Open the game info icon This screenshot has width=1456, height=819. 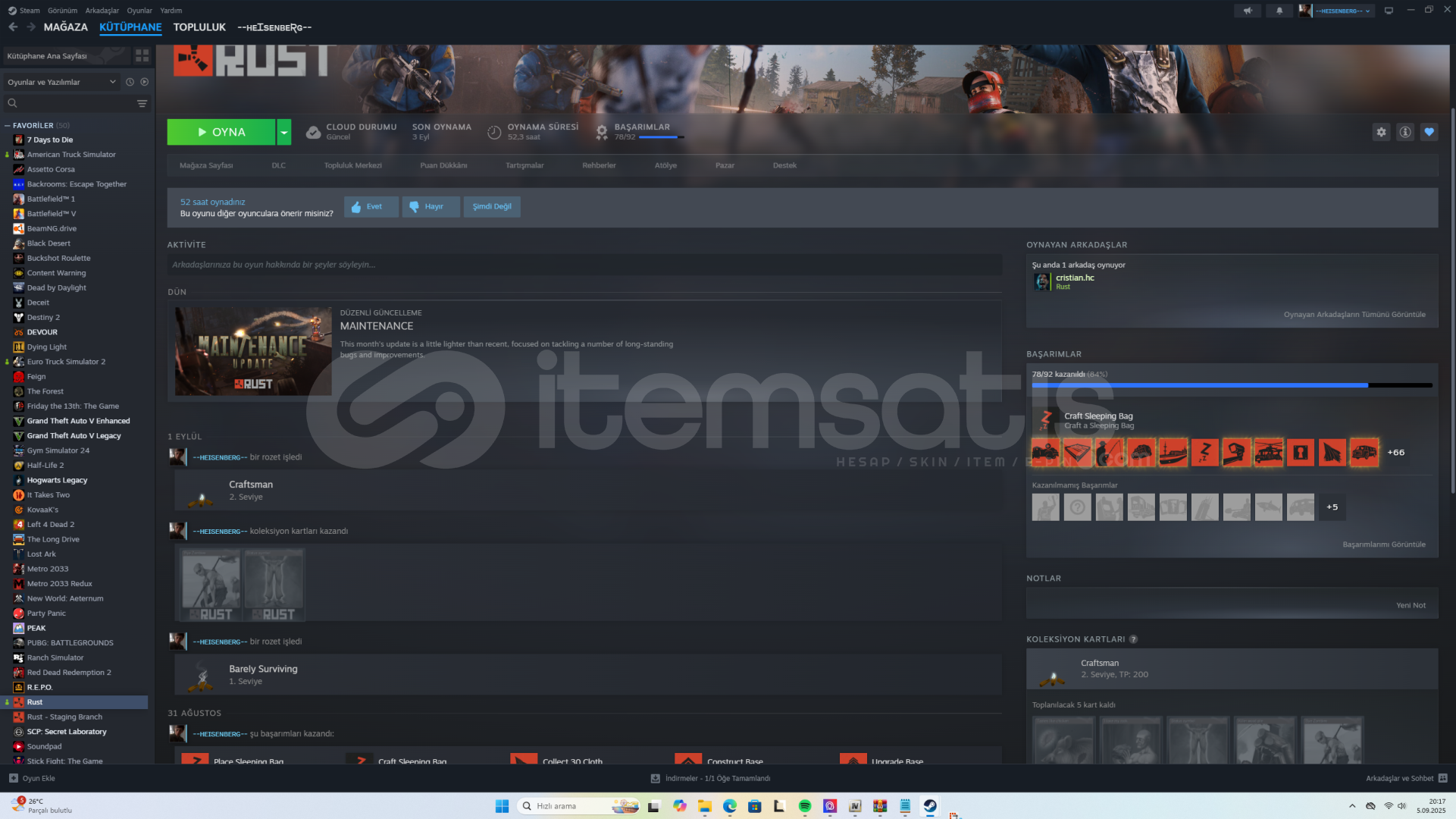coord(1405,132)
